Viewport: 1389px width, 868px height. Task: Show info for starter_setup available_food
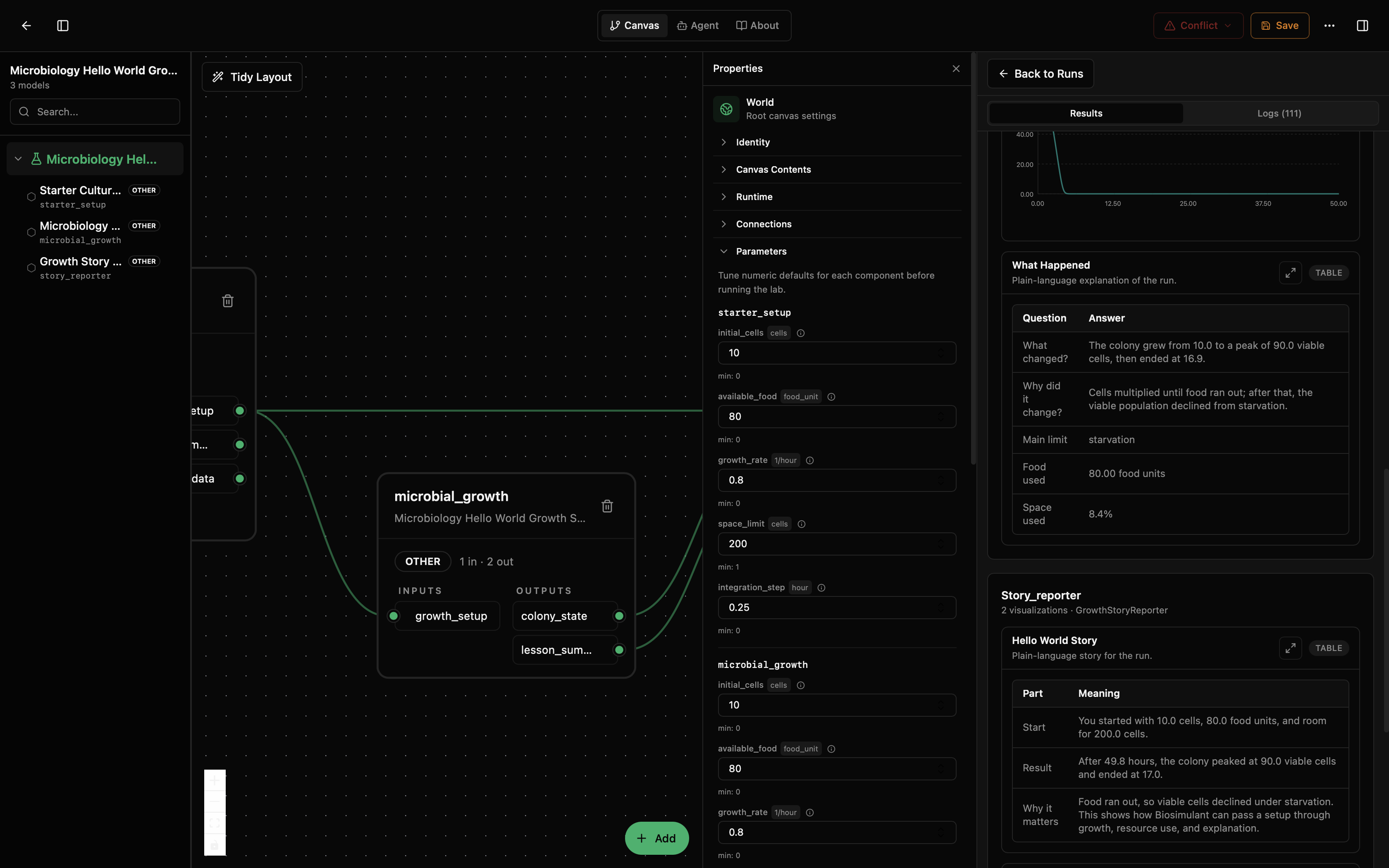(831, 397)
